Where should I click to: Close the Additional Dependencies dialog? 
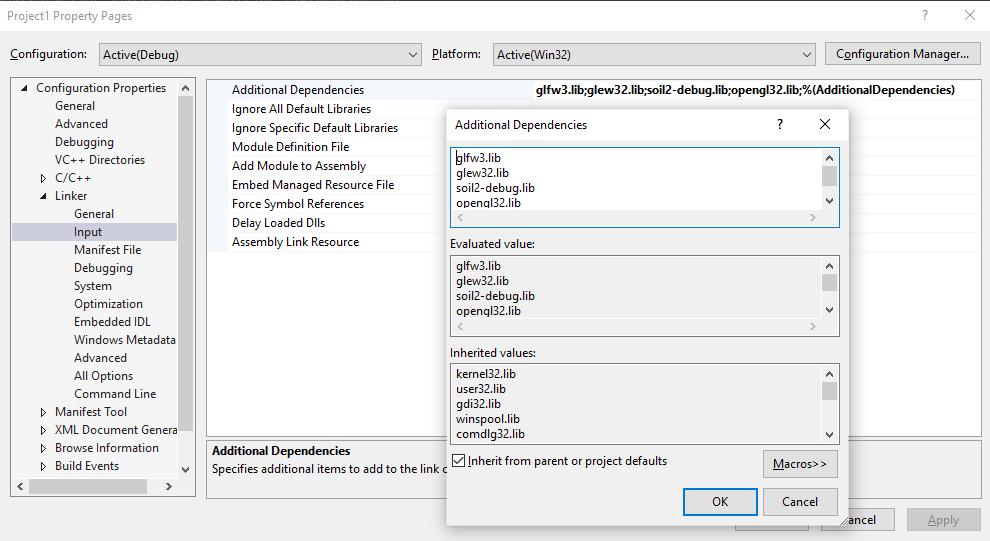click(x=825, y=124)
